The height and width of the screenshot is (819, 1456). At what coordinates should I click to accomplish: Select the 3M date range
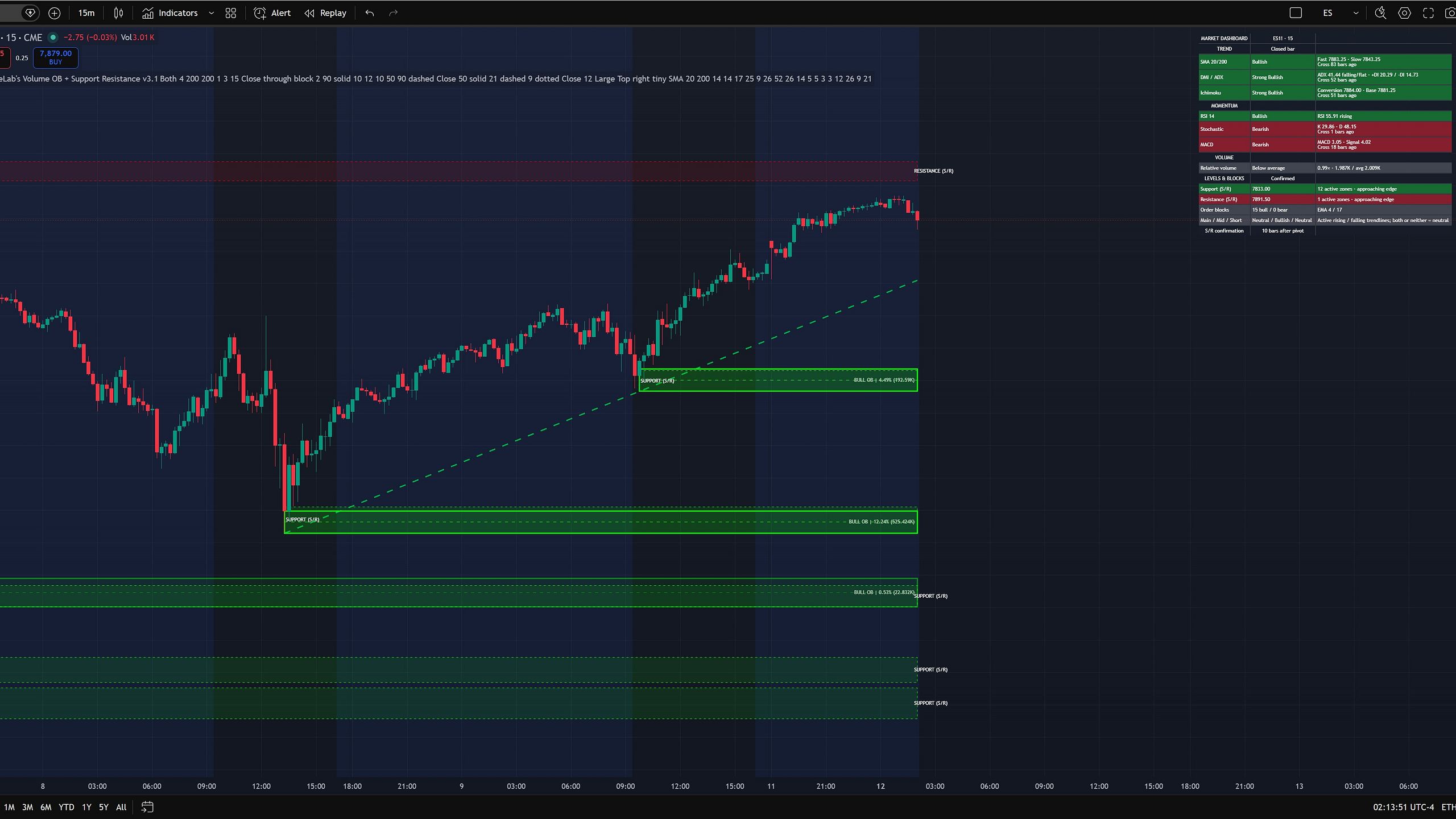27,807
